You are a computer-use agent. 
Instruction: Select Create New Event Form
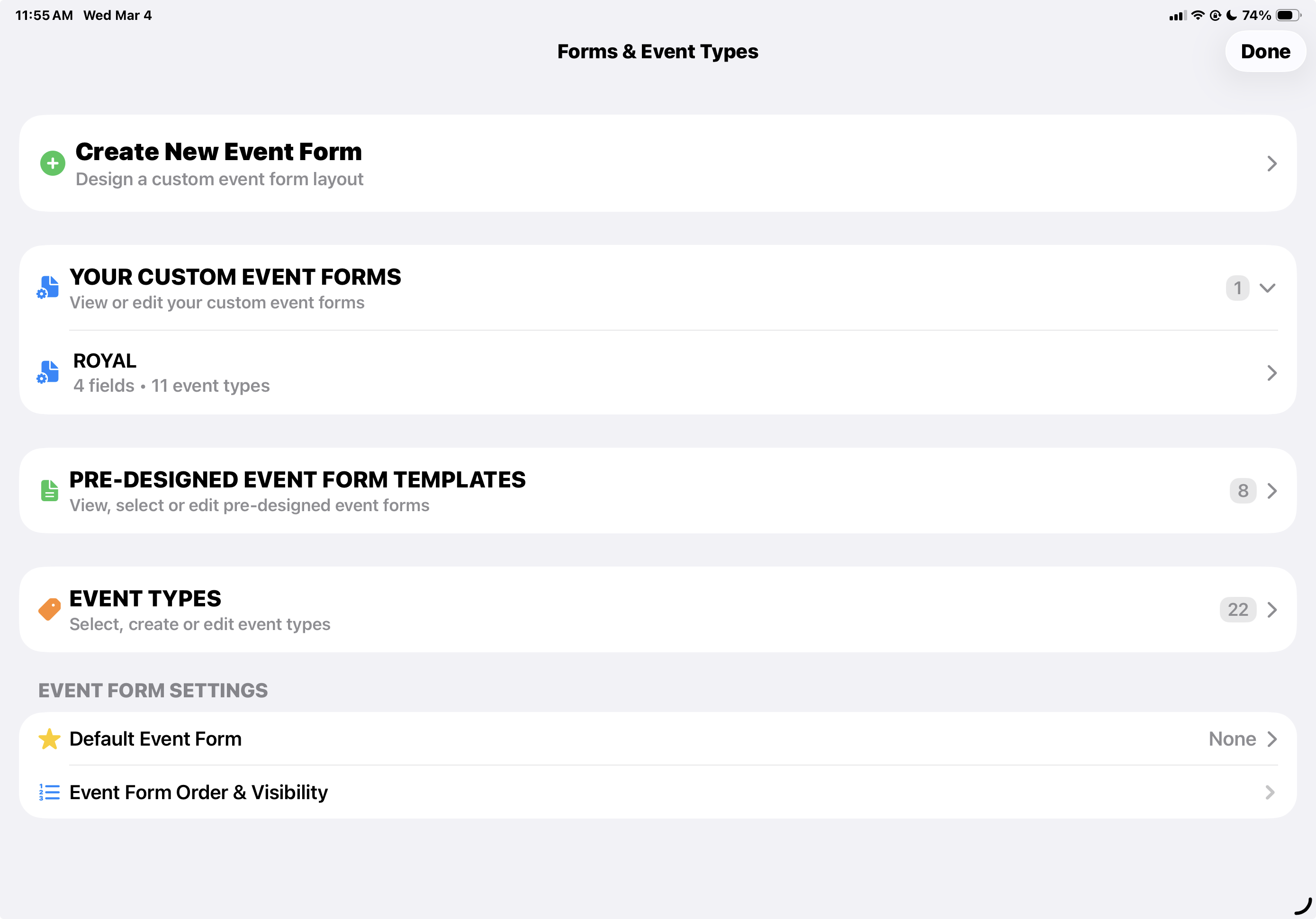click(x=658, y=163)
